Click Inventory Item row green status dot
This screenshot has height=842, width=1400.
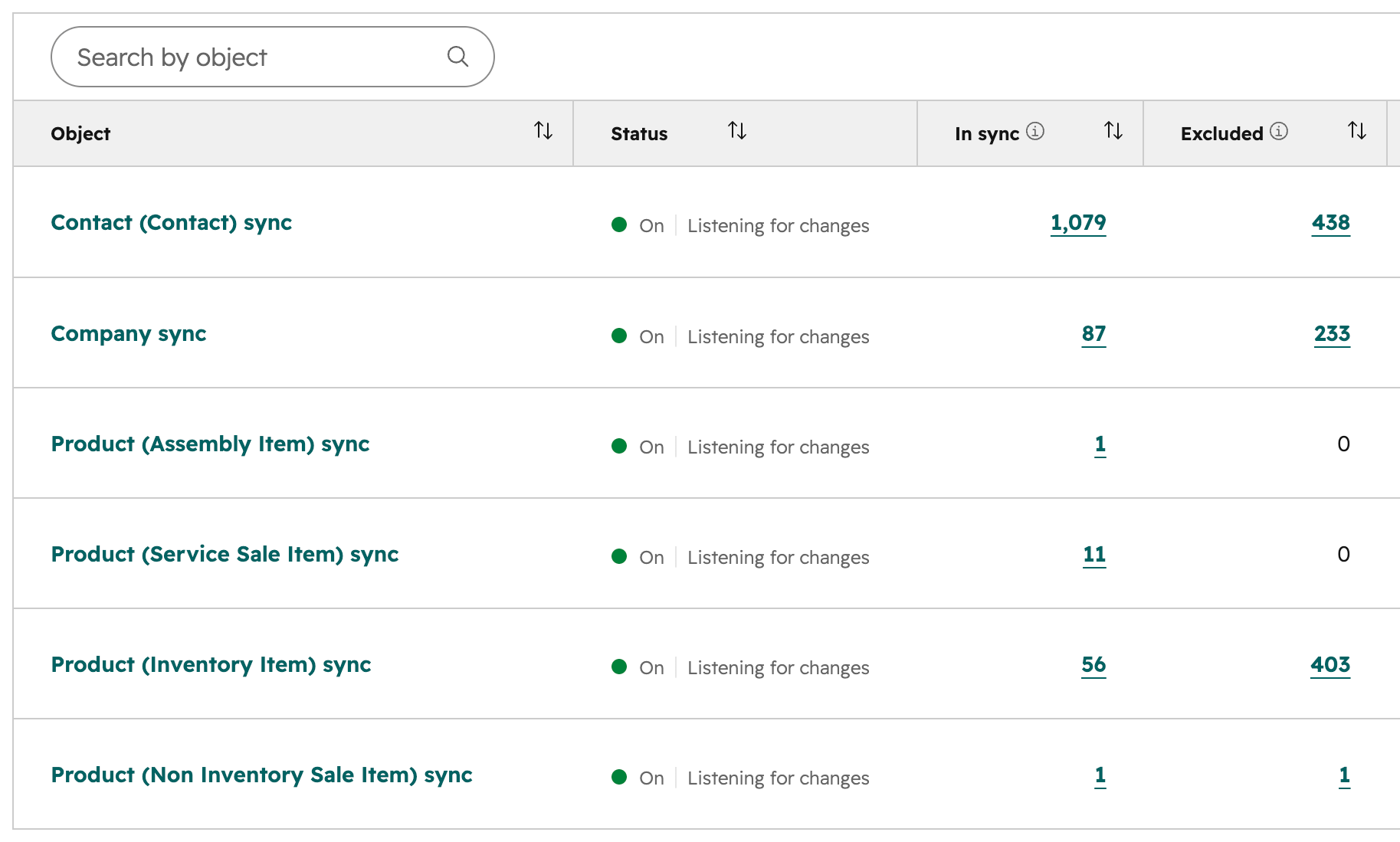[619, 667]
